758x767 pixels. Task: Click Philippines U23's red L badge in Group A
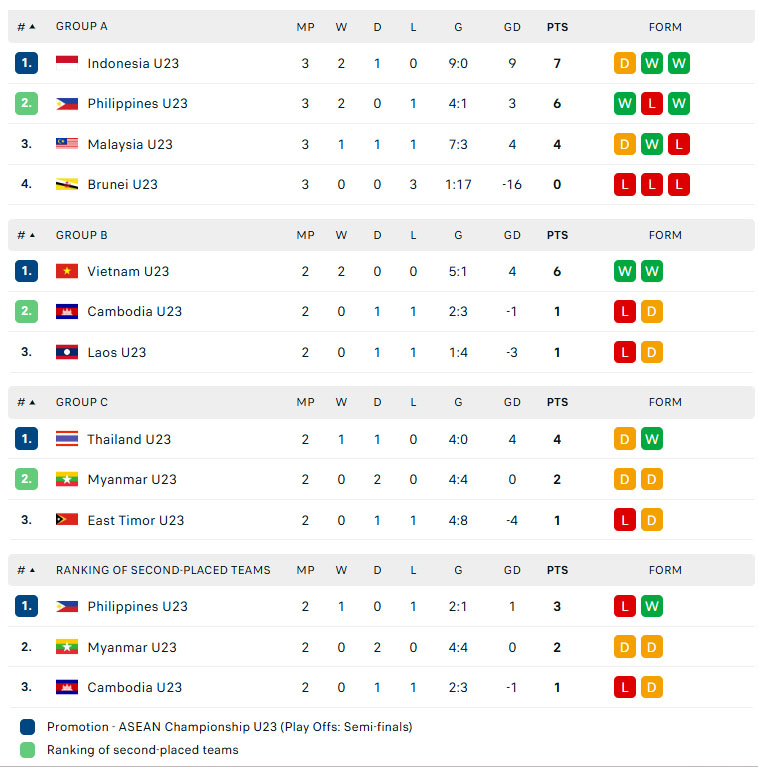click(x=651, y=103)
